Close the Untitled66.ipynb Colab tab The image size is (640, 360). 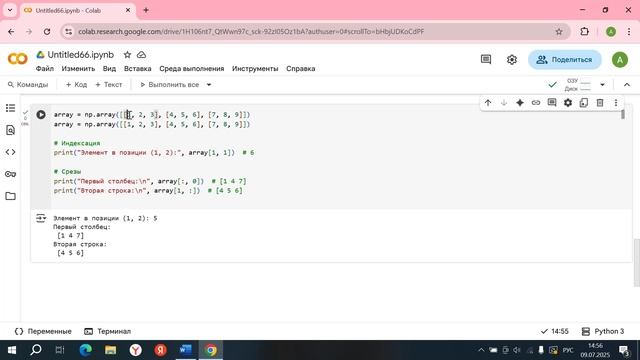point(128,10)
